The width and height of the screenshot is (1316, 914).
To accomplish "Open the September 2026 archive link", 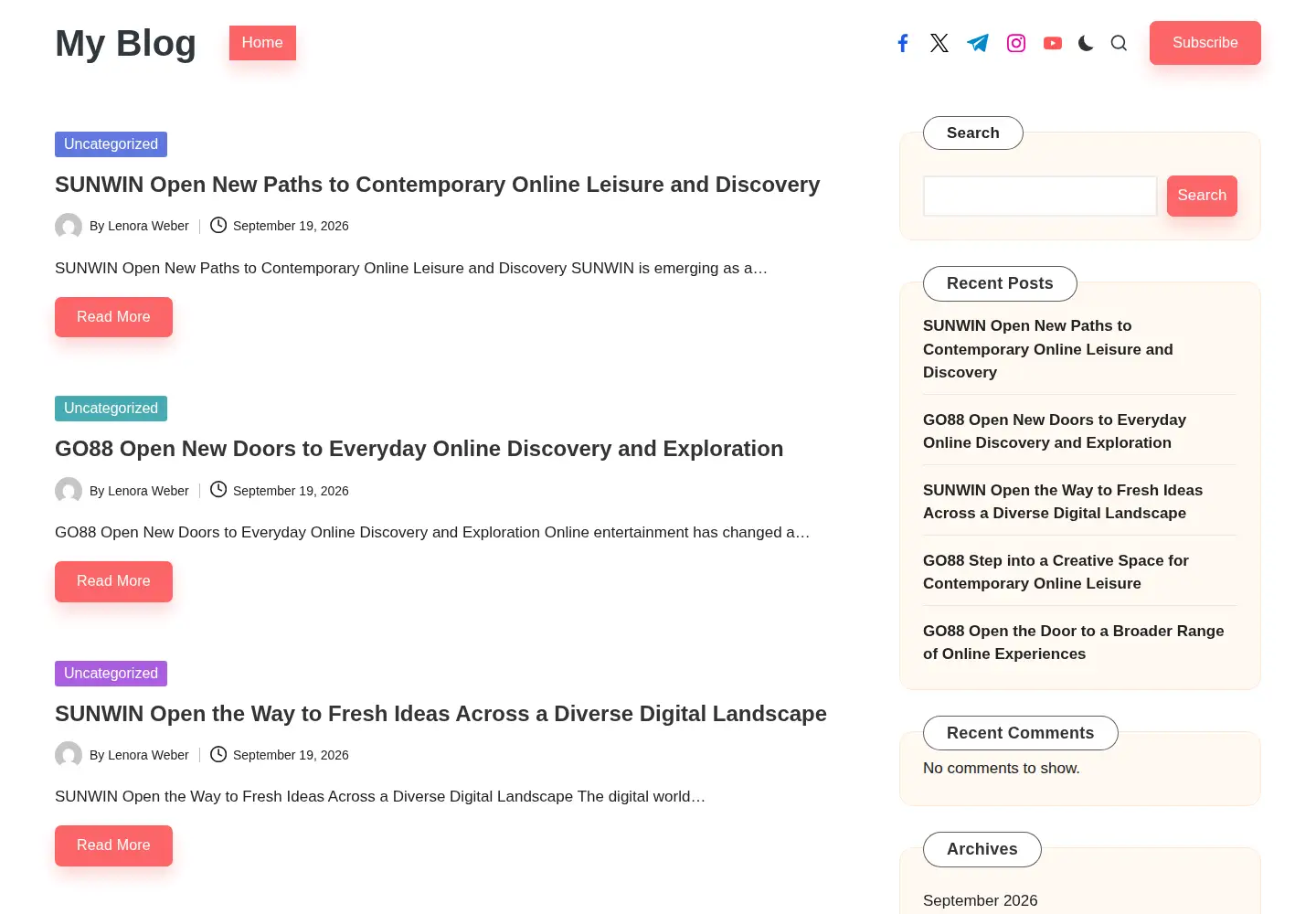I will point(980,900).
